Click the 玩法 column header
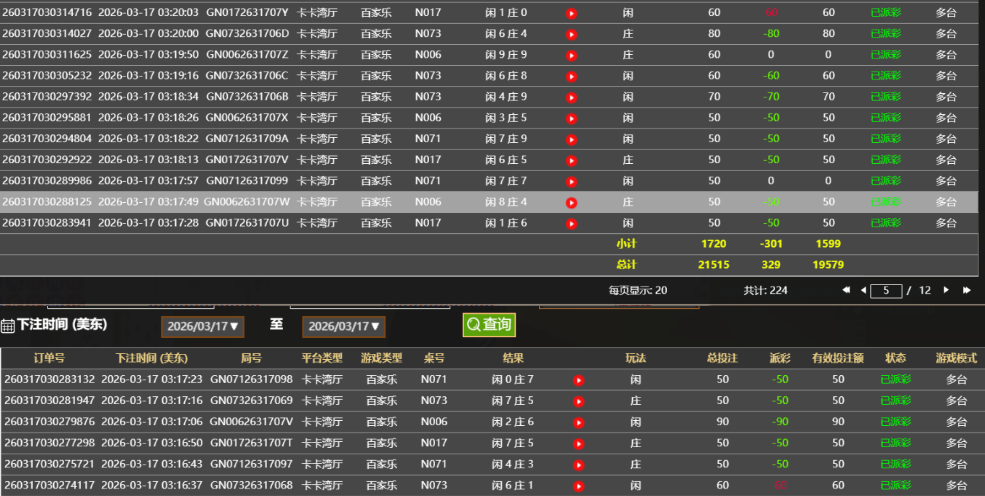Image resolution: width=985 pixels, height=496 pixels. click(636, 358)
